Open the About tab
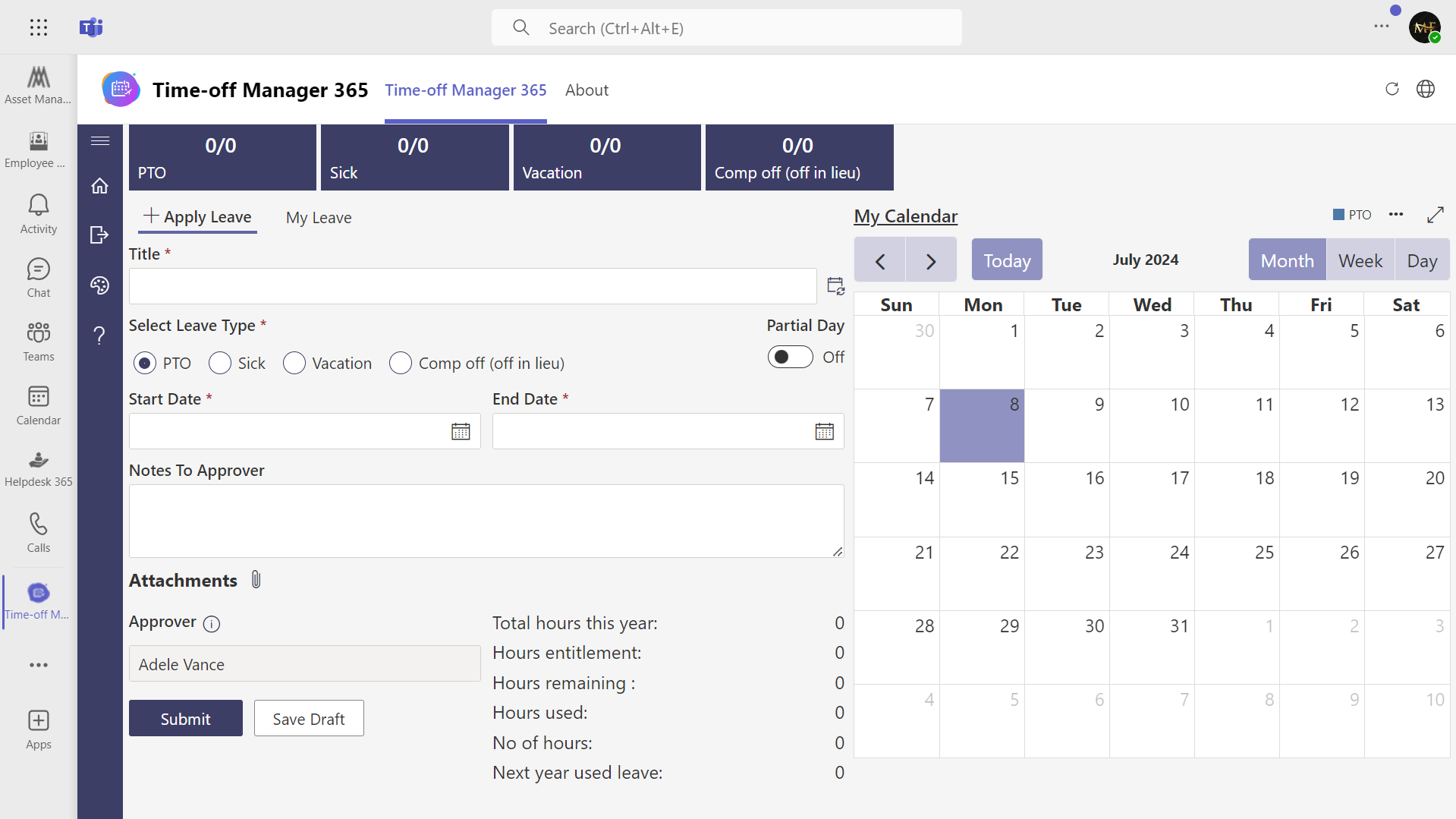 tap(586, 90)
